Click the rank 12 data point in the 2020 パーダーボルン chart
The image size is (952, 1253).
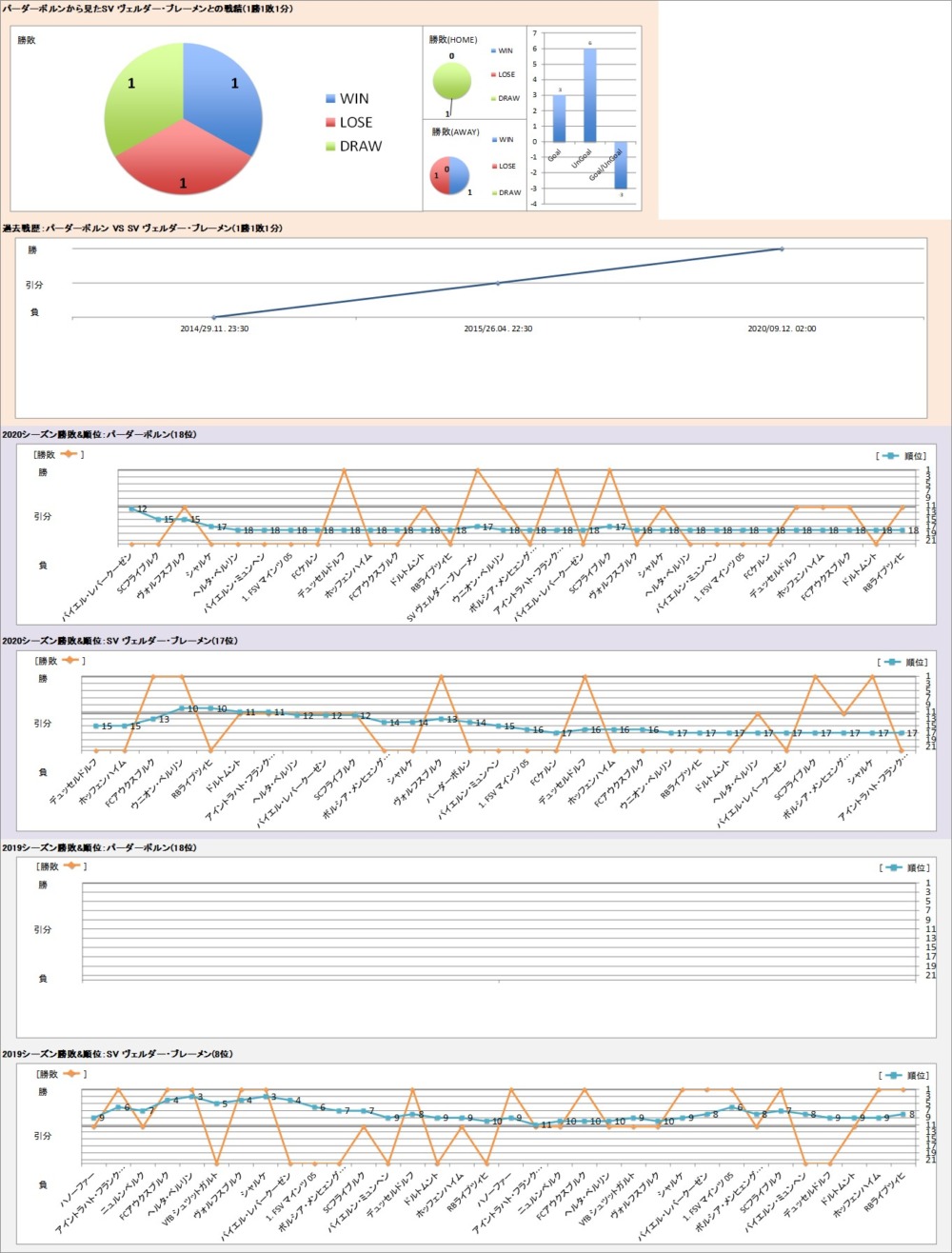131,509
